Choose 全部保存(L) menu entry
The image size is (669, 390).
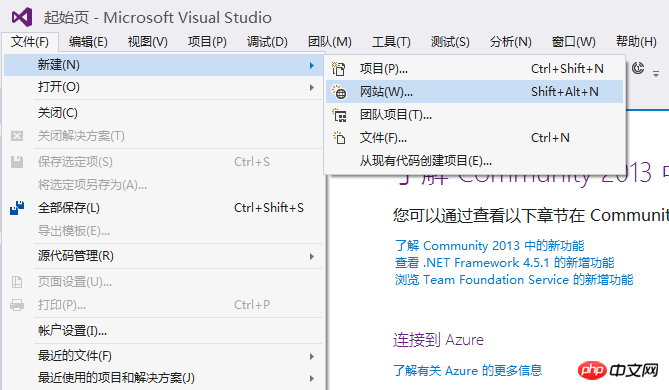tap(163, 208)
